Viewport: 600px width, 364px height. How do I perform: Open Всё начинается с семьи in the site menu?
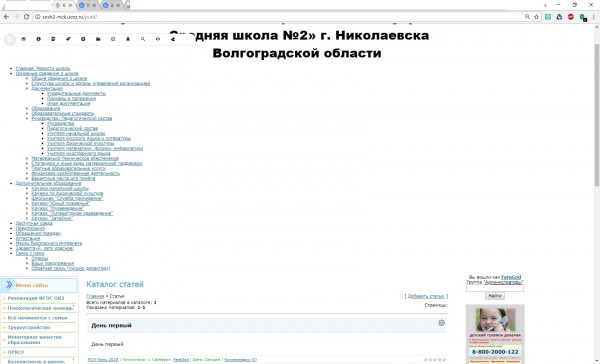(37, 318)
